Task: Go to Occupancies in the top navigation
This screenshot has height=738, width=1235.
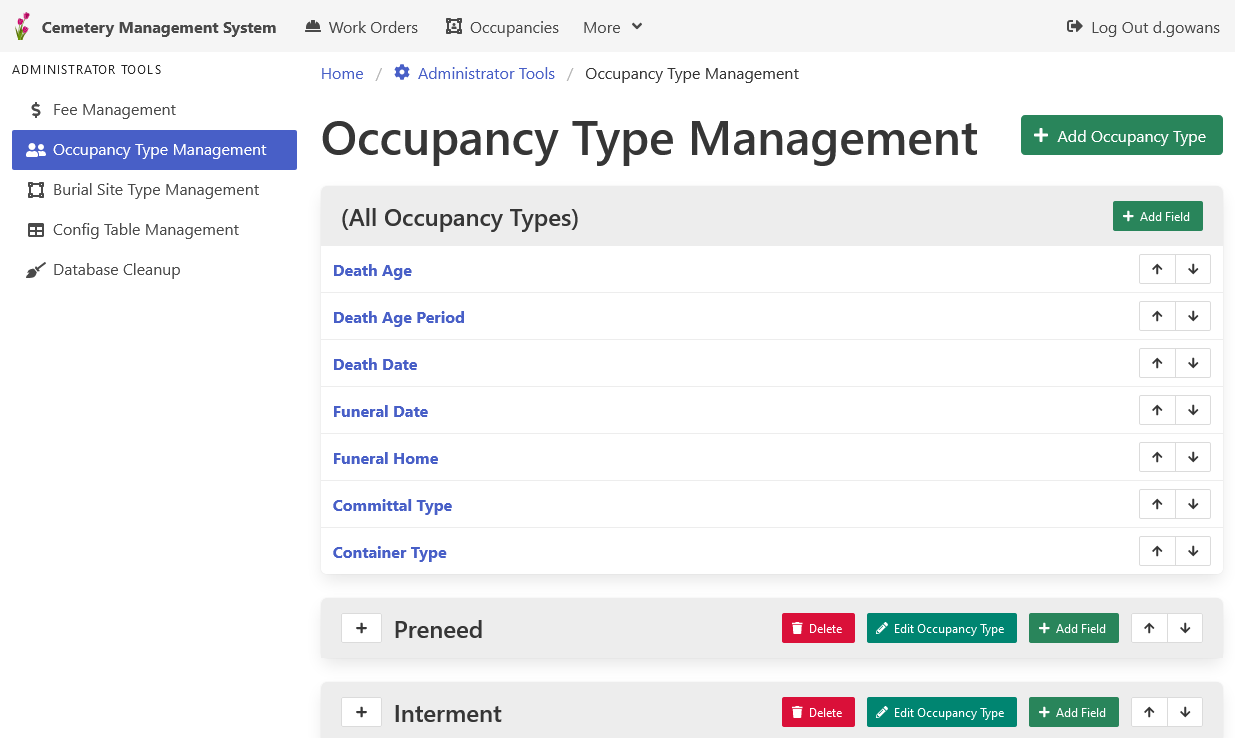Action: pos(502,27)
